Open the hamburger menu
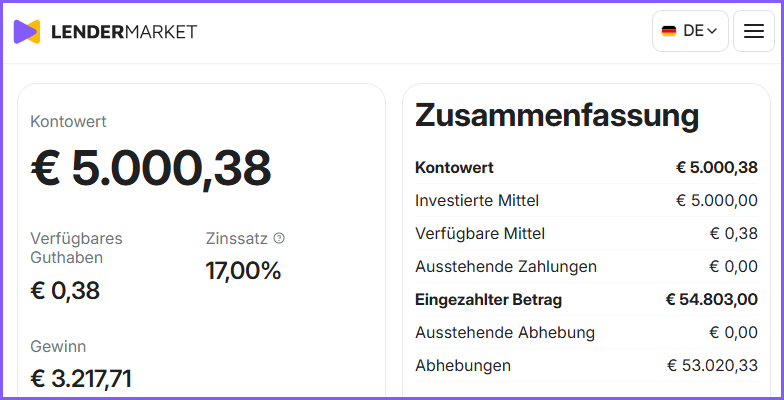Screen dimensions: 784x400 (754, 31)
